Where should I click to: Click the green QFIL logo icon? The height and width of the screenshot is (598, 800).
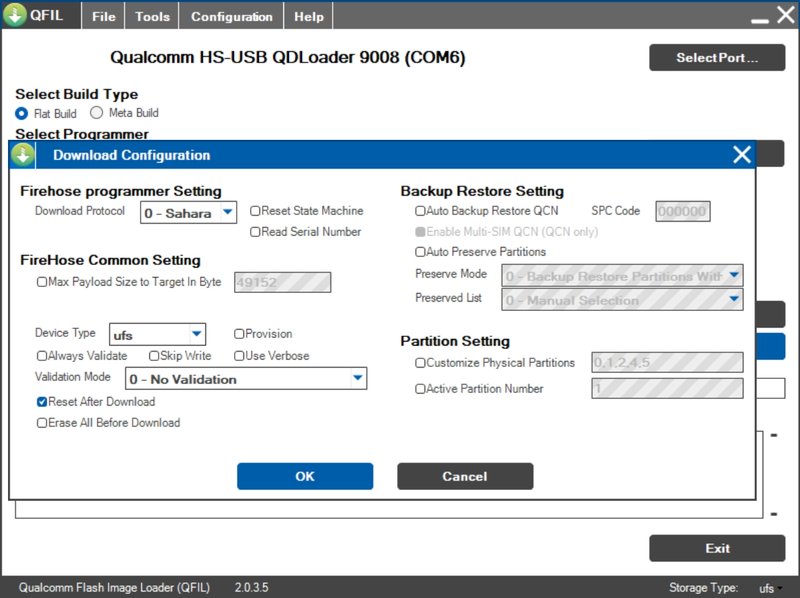14,15
